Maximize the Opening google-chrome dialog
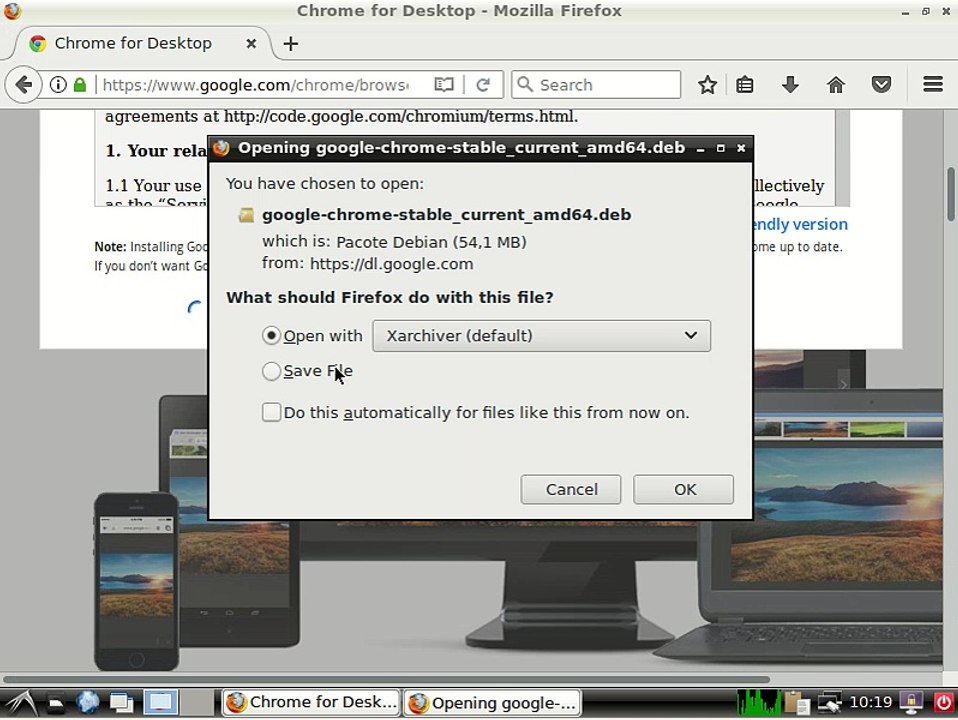 720,149
